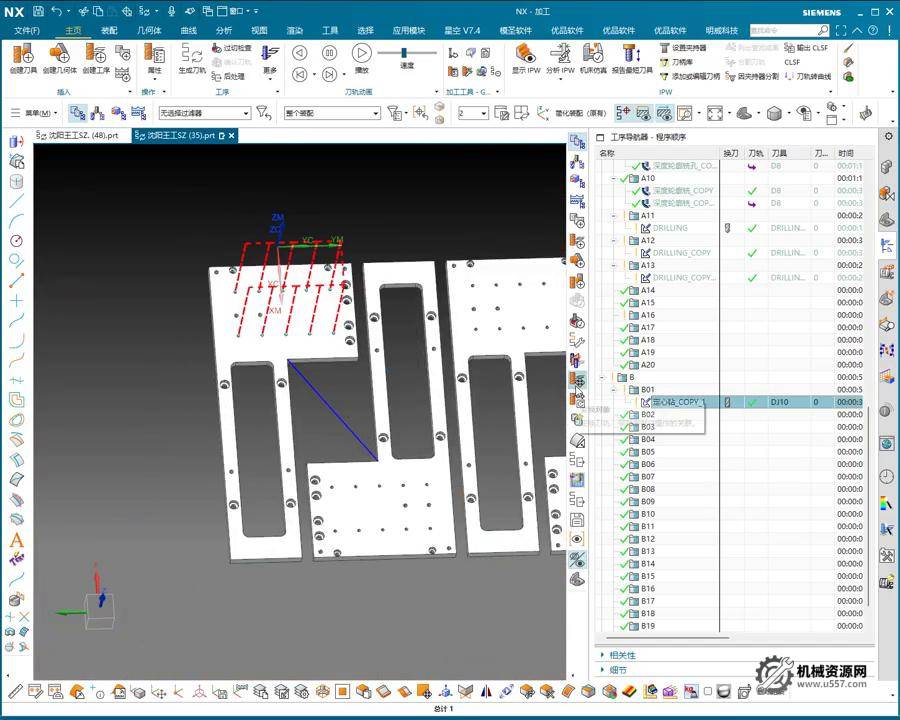Collapse the A11 program group
The height and width of the screenshot is (720, 900).
point(614,216)
